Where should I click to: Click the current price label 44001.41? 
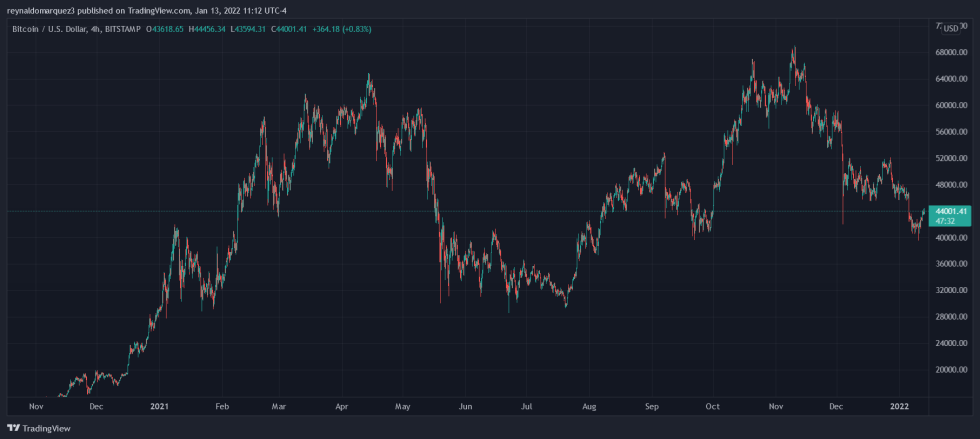(x=947, y=211)
